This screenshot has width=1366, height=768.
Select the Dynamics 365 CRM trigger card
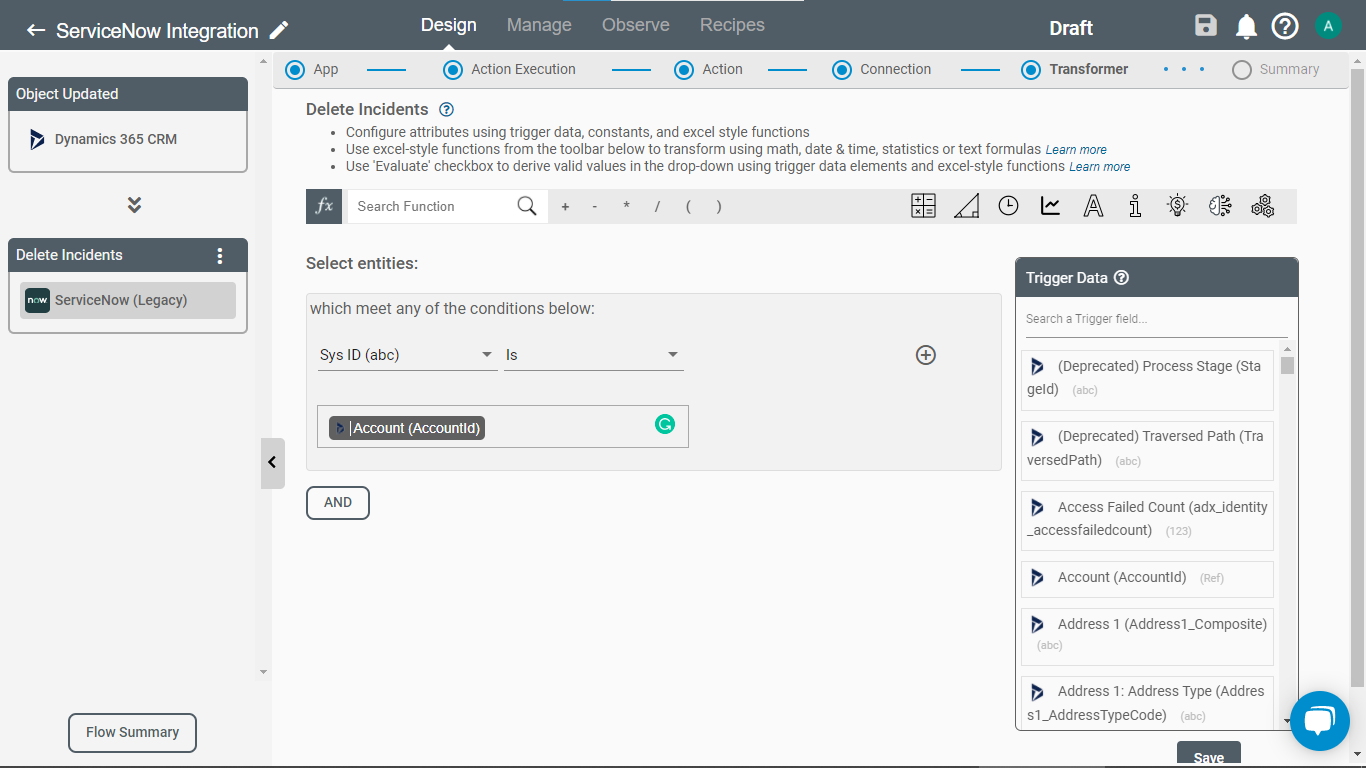tap(128, 140)
